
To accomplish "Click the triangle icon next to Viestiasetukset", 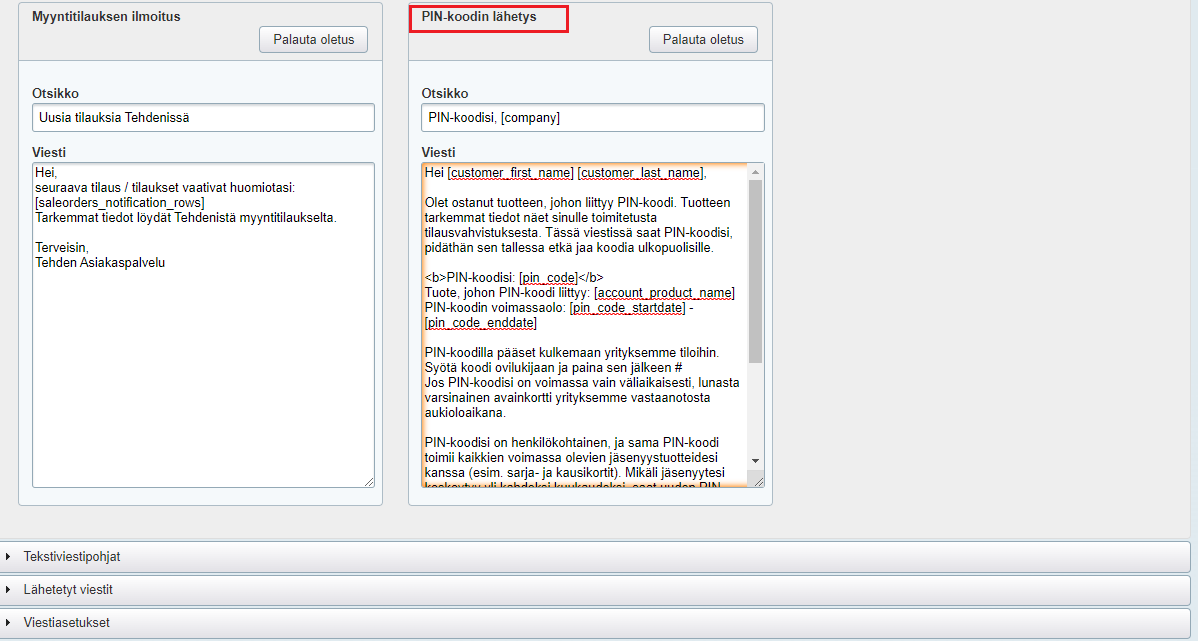I will (9, 623).
